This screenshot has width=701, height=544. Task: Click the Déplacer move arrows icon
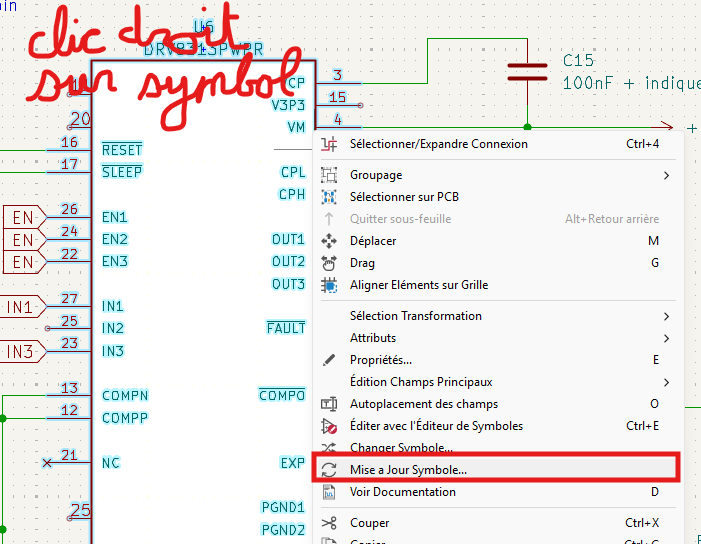pos(329,241)
